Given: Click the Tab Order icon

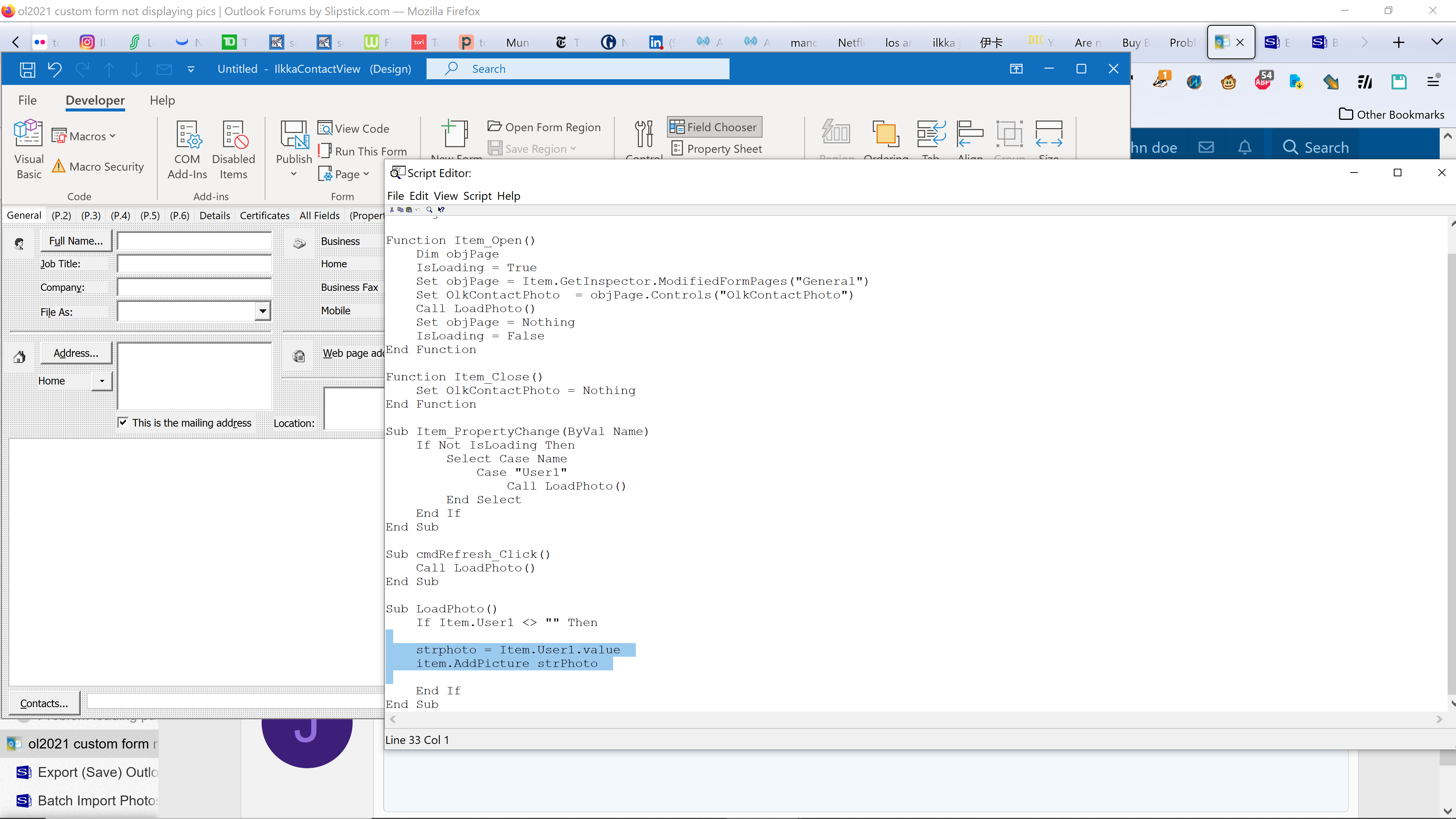Looking at the screenshot, I should coord(931,134).
